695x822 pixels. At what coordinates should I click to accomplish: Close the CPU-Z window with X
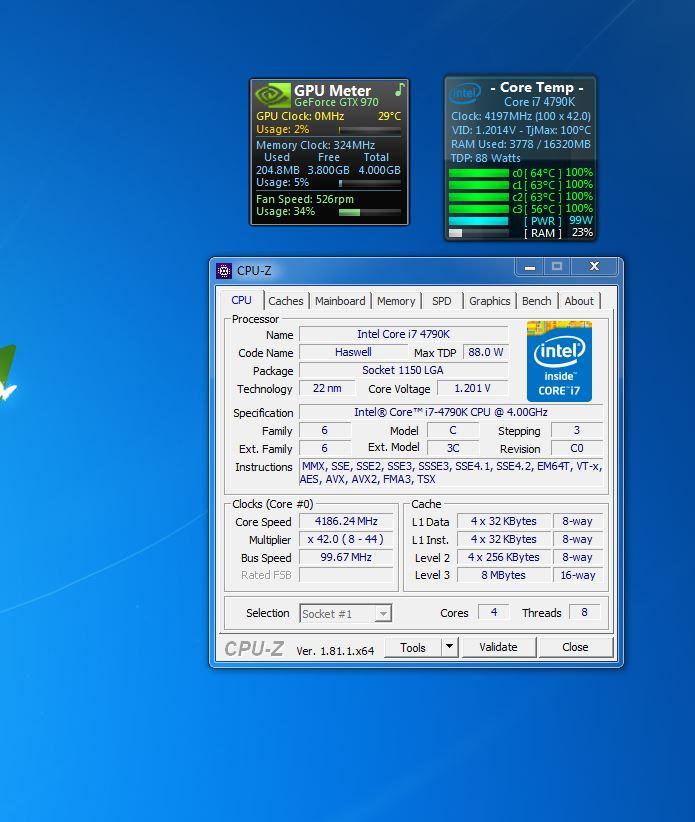tap(594, 266)
